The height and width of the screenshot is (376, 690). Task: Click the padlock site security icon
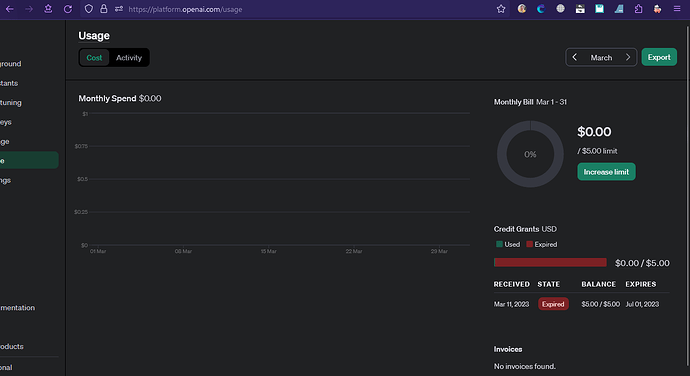(x=104, y=9)
